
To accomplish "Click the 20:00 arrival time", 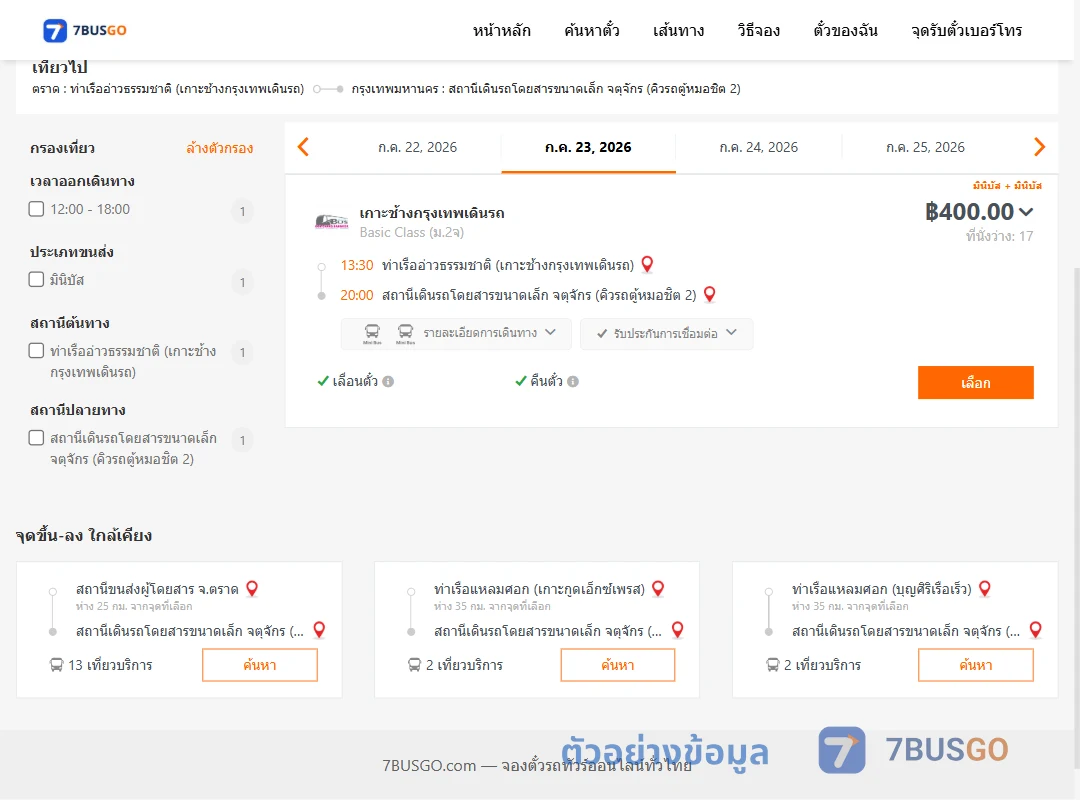I will (x=357, y=295).
